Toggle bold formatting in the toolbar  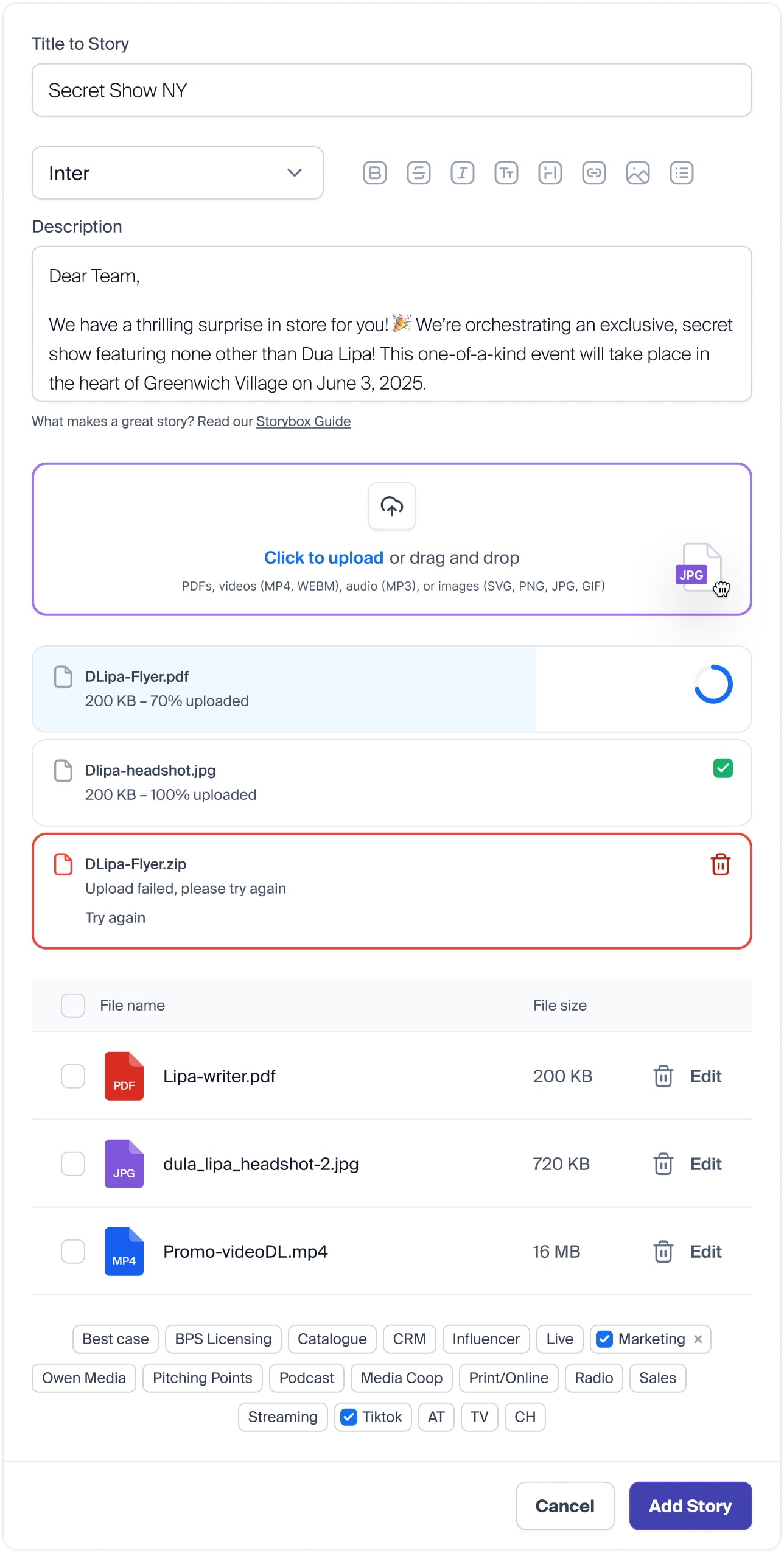coord(375,173)
